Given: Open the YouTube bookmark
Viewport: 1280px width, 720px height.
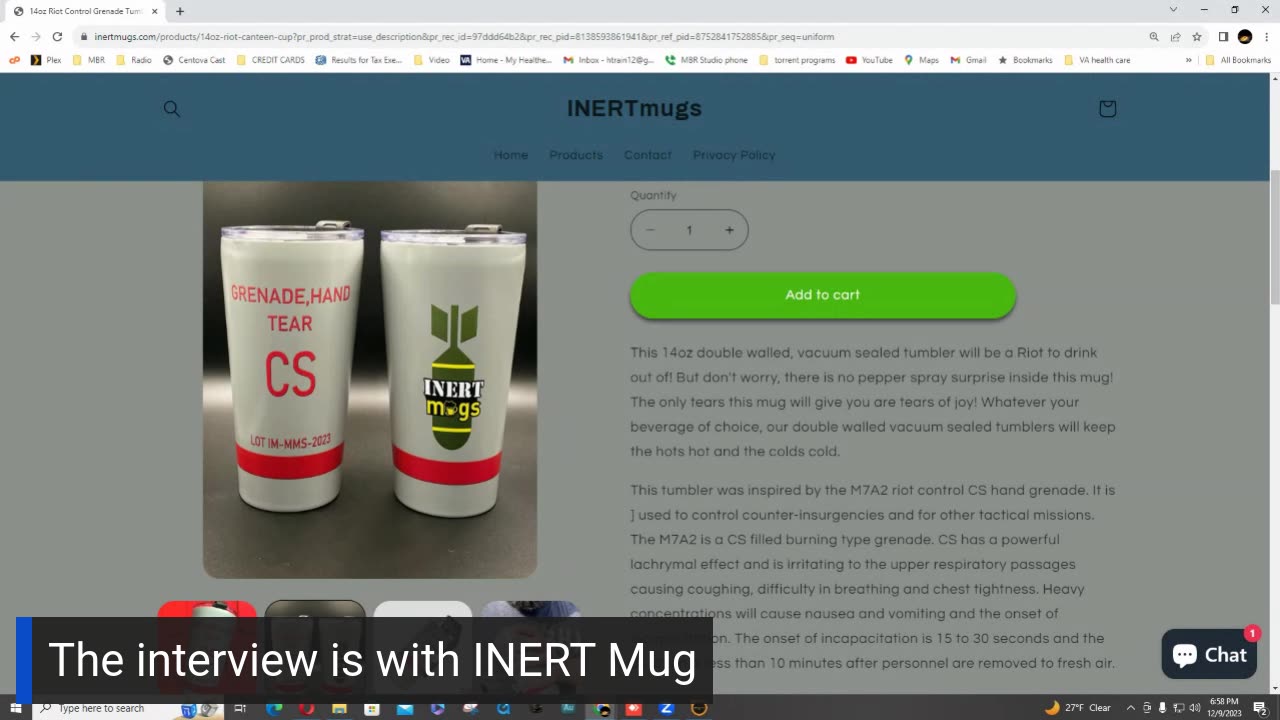Looking at the screenshot, I should [869, 60].
